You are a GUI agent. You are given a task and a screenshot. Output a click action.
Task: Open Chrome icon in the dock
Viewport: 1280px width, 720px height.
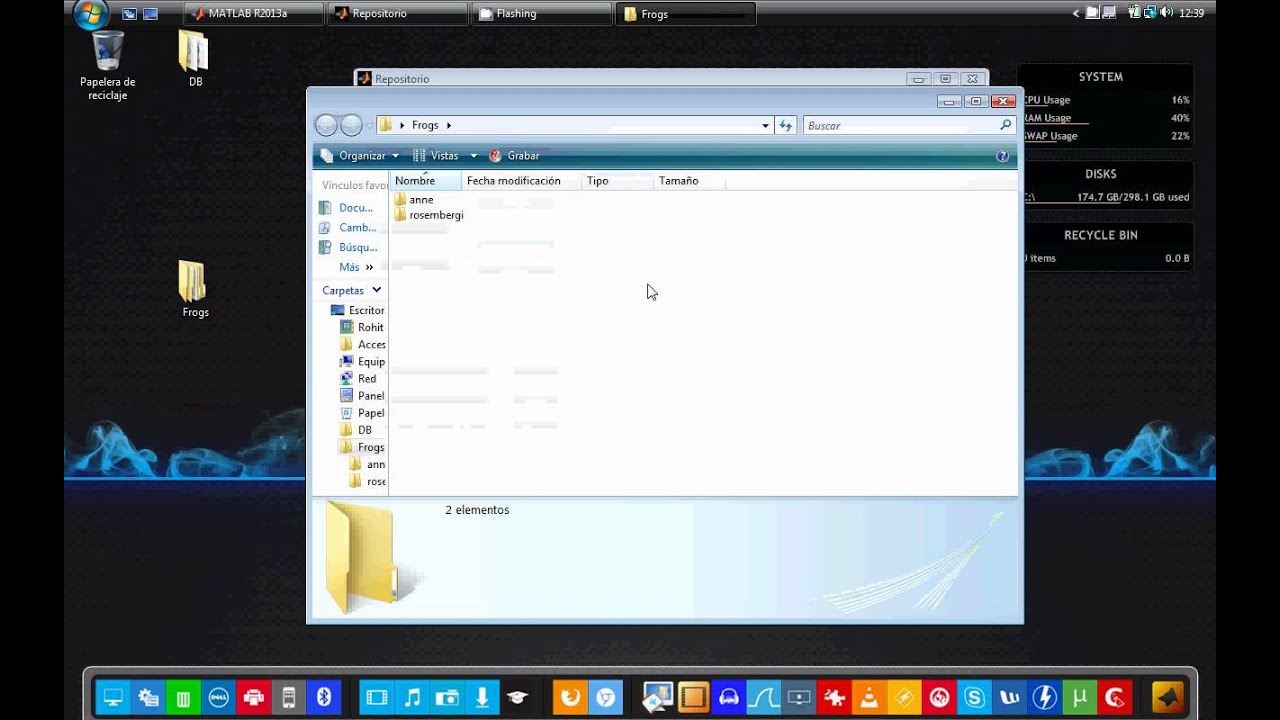click(x=606, y=697)
